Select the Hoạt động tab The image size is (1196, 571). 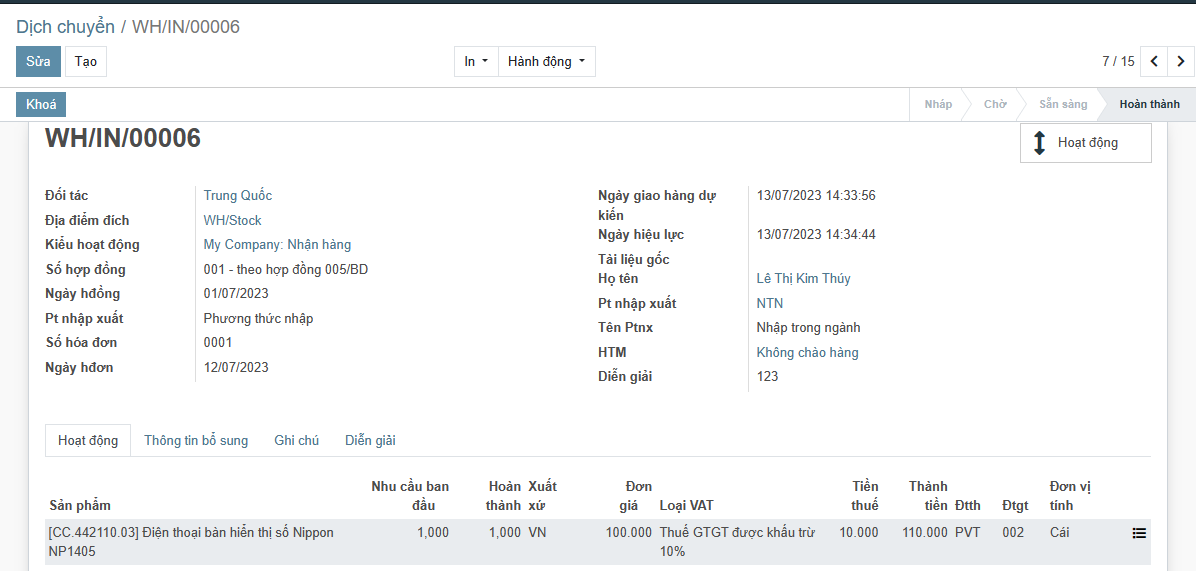point(88,441)
